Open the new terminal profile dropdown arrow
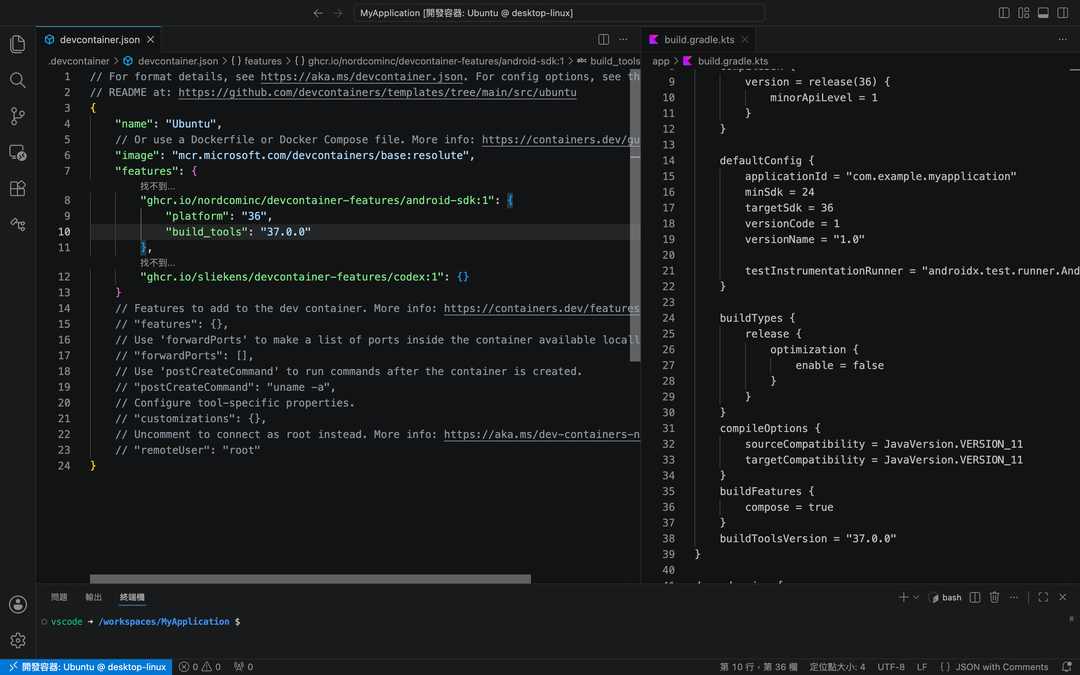This screenshot has width=1080, height=675. [916, 597]
